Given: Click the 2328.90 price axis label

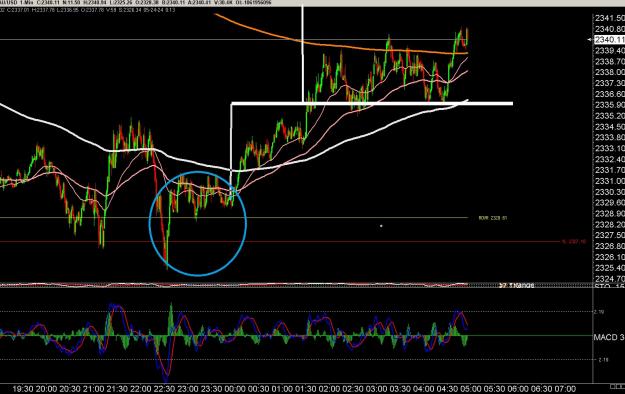Looking at the screenshot, I should click(609, 213).
